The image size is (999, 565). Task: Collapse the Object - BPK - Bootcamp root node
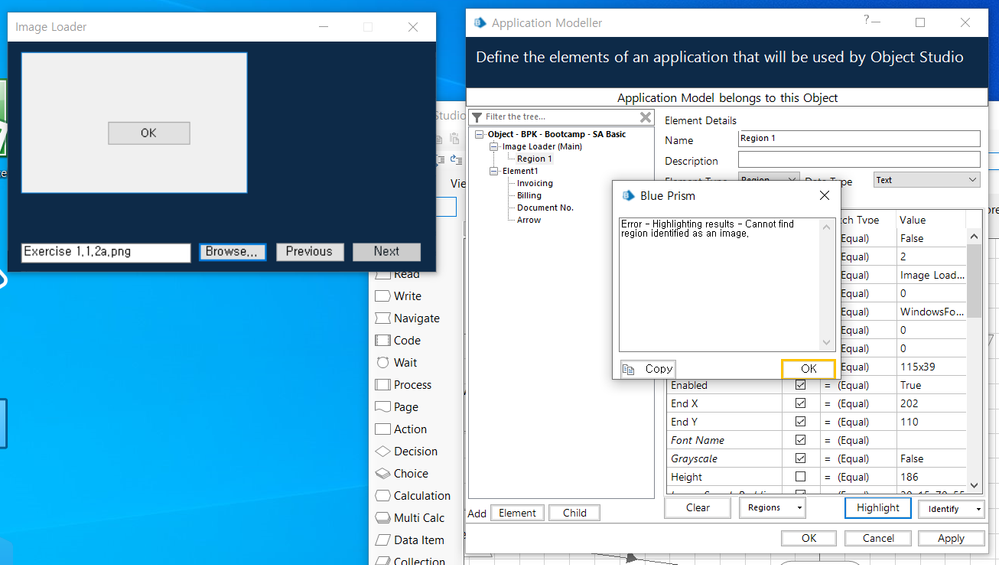coord(479,134)
